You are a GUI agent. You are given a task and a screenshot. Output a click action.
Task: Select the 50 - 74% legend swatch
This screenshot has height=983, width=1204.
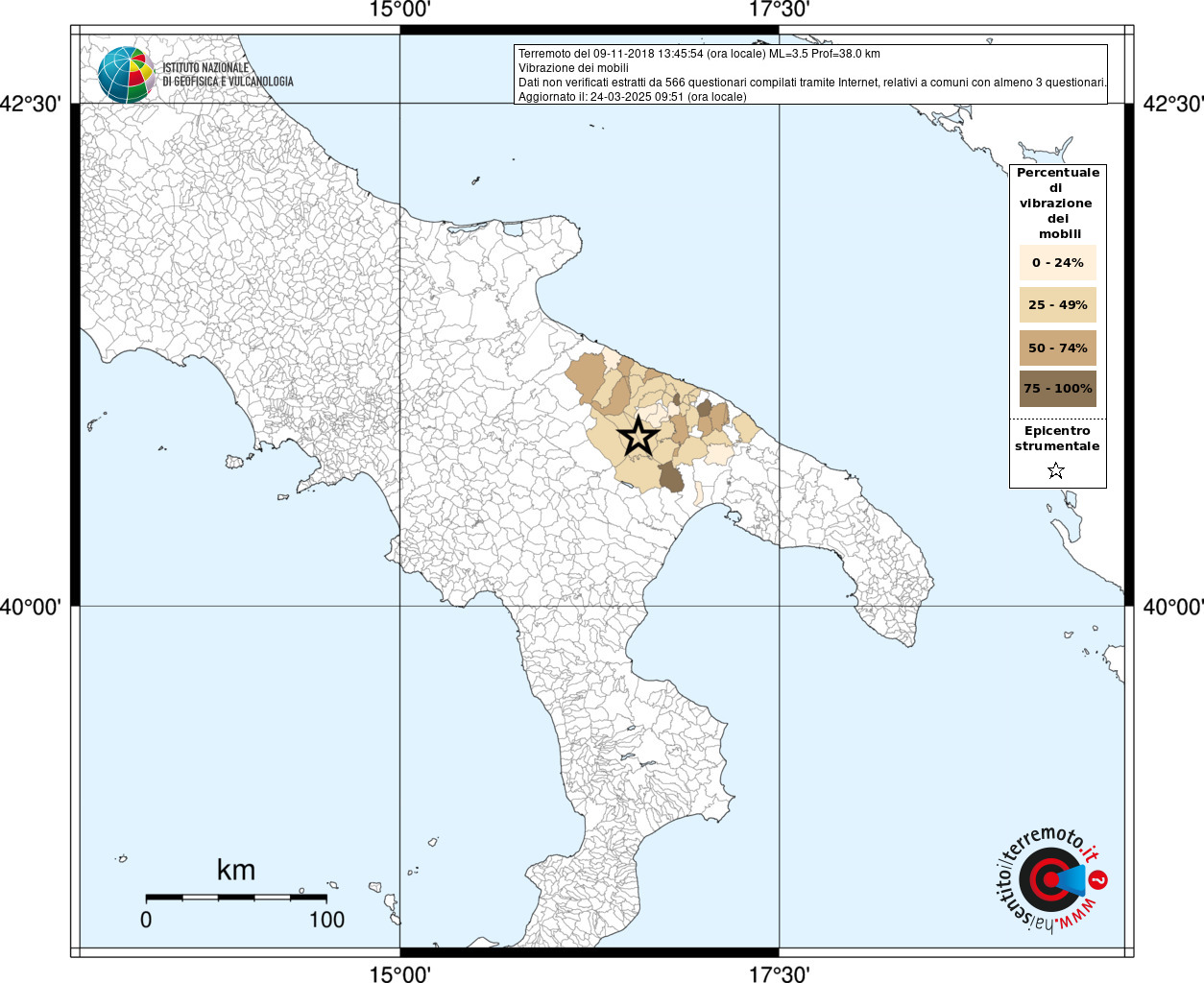click(1058, 348)
